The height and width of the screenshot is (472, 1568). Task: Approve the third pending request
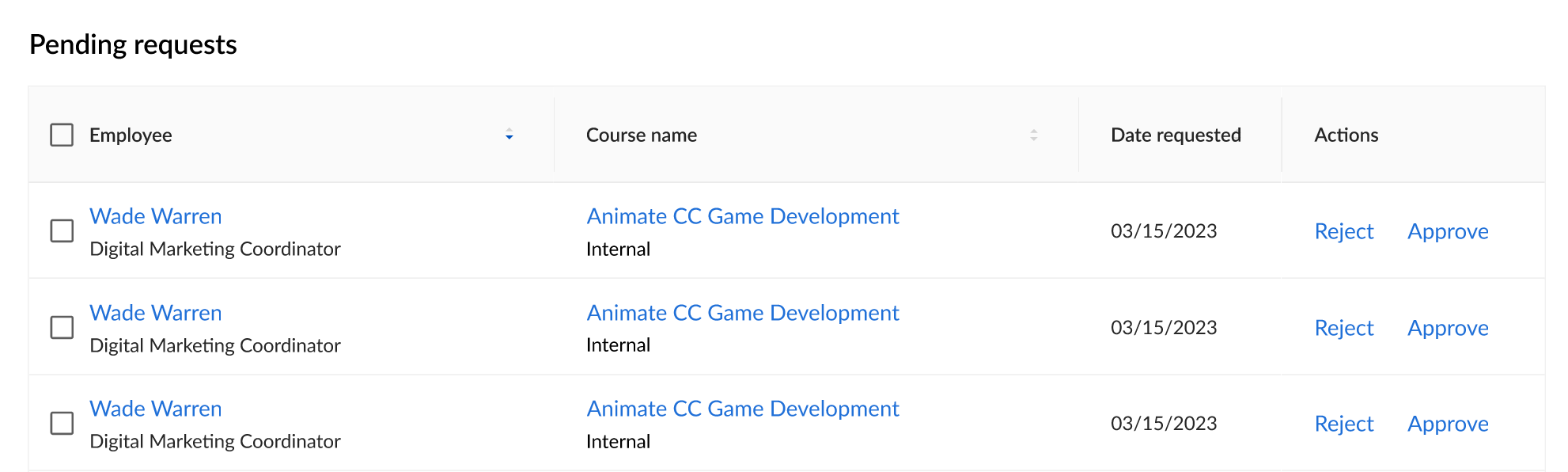click(1448, 424)
